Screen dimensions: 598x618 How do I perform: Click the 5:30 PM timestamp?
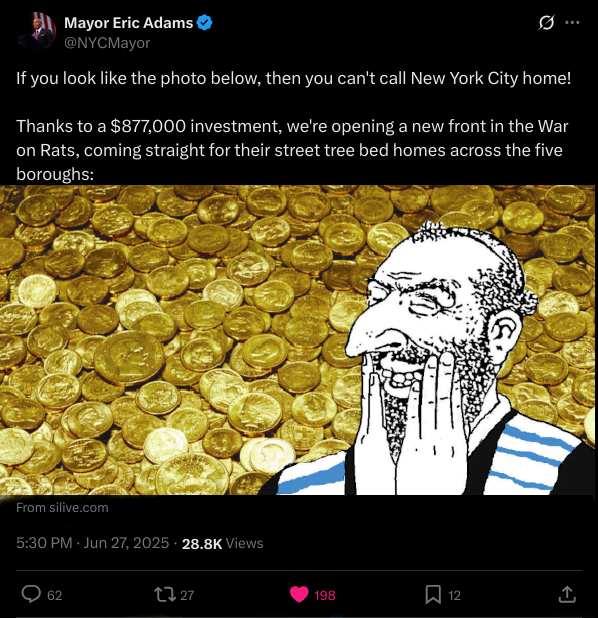click(x=44, y=543)
